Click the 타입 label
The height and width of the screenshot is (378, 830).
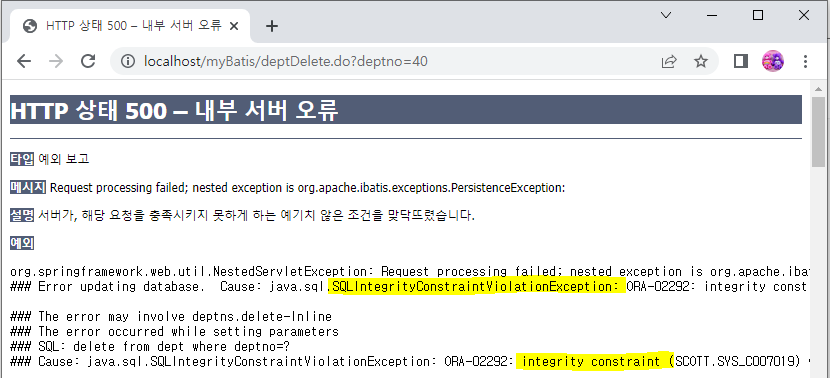pos(22,158)
